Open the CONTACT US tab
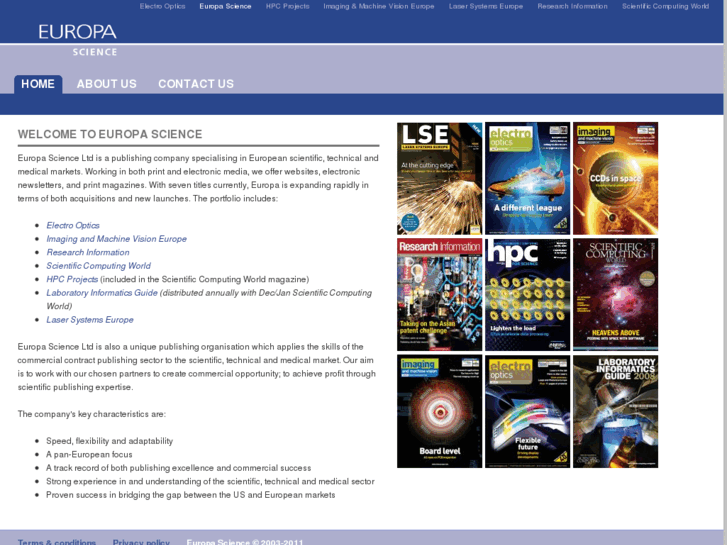This screenshot has height=545, width=727. tap(196, 84)
